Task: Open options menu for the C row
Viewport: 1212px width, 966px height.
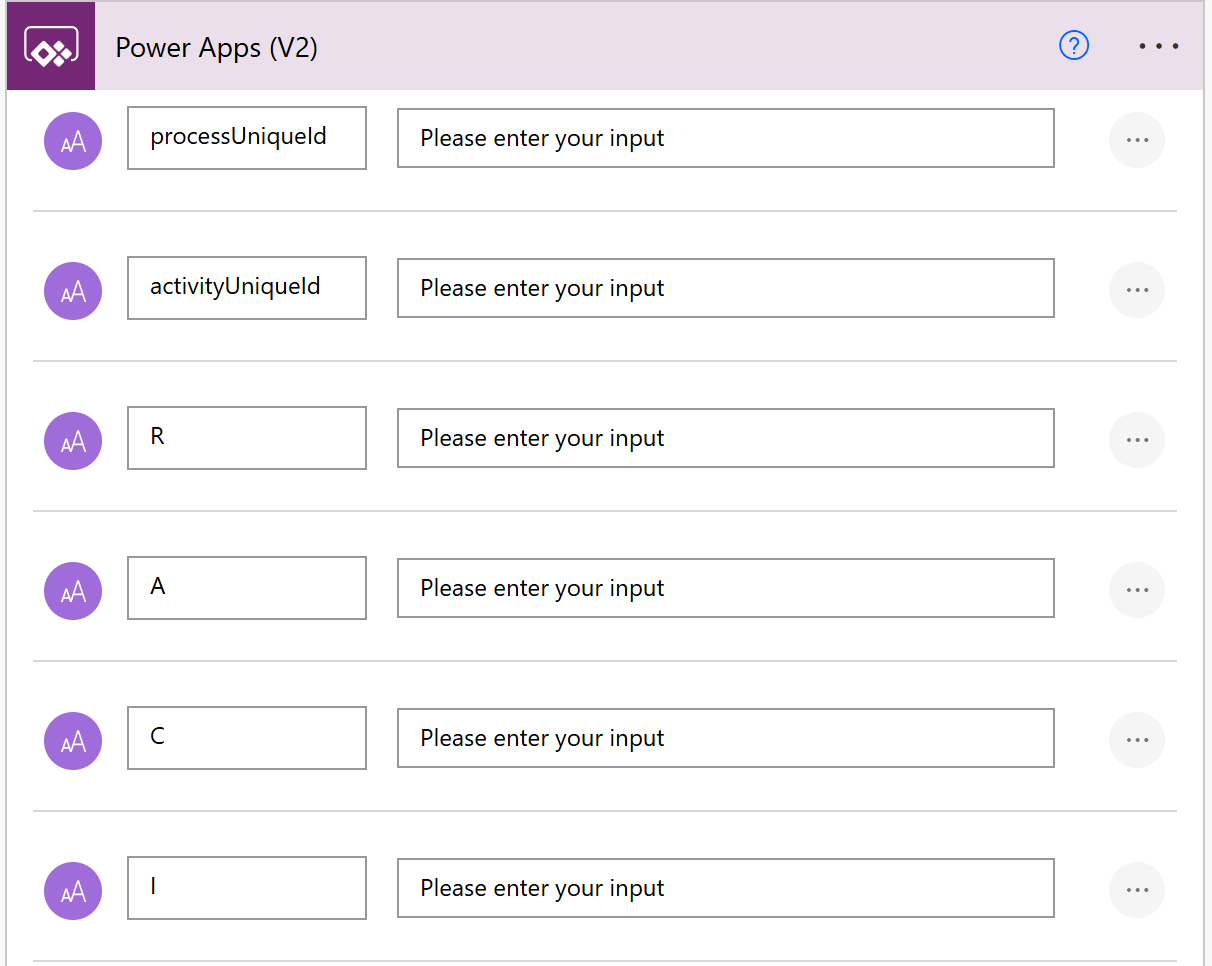Action: (x=1137, y=740)
